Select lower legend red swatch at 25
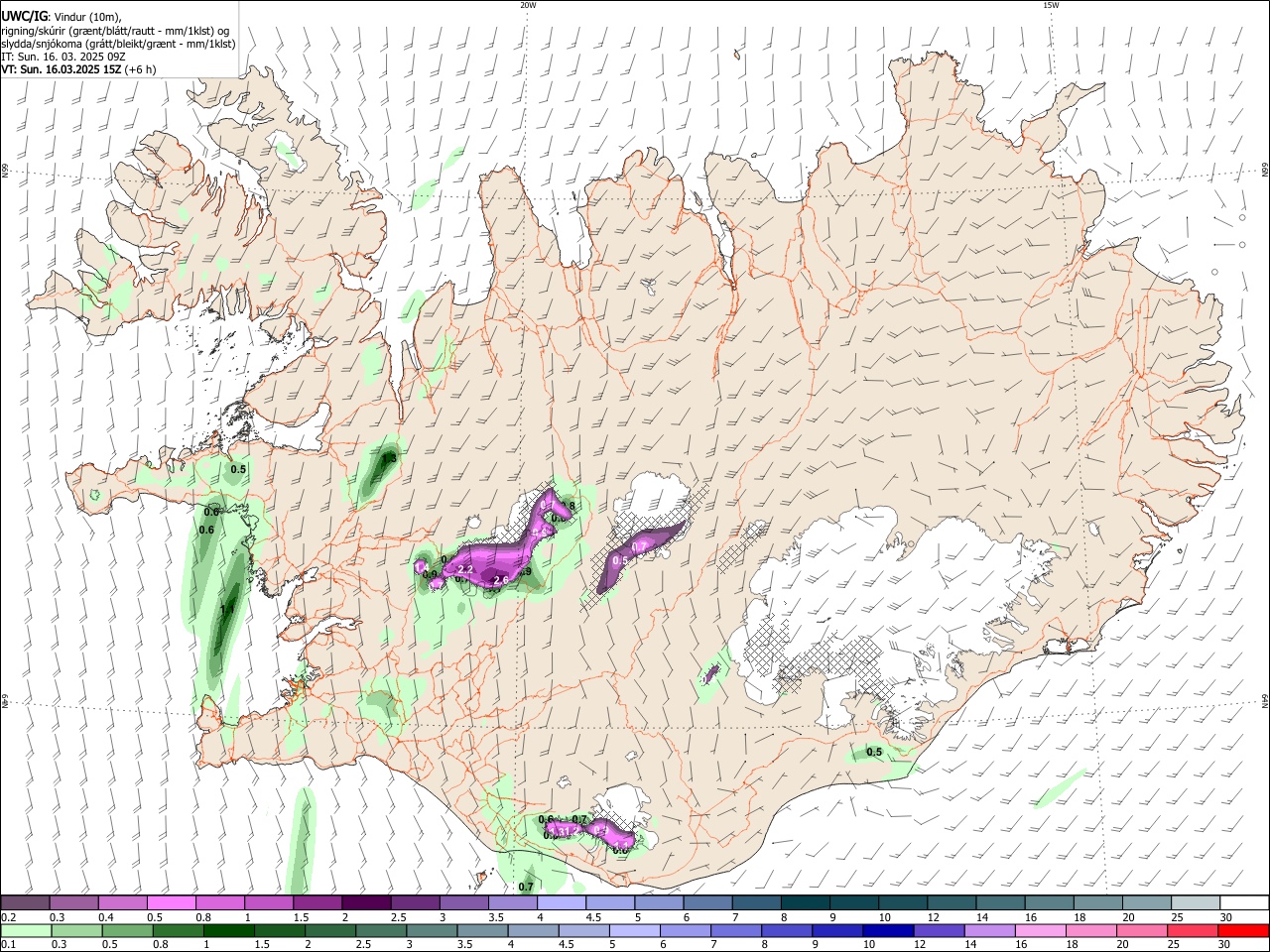The width and height of the screenshot is (1270, 952). pyautogui.click(x=1193, y=930)
